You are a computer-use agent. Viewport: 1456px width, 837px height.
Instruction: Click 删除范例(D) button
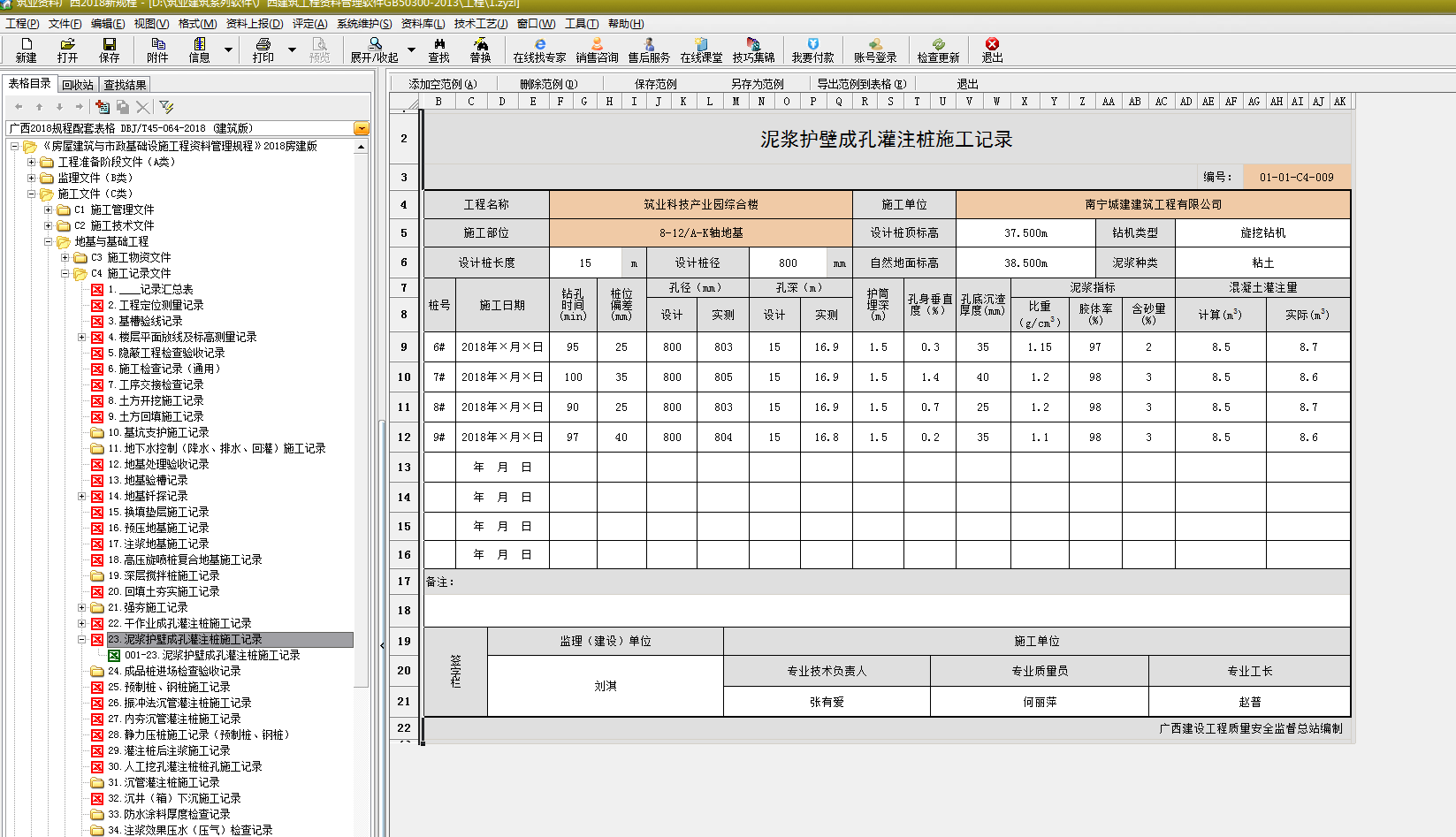click(x=548, y=84)
